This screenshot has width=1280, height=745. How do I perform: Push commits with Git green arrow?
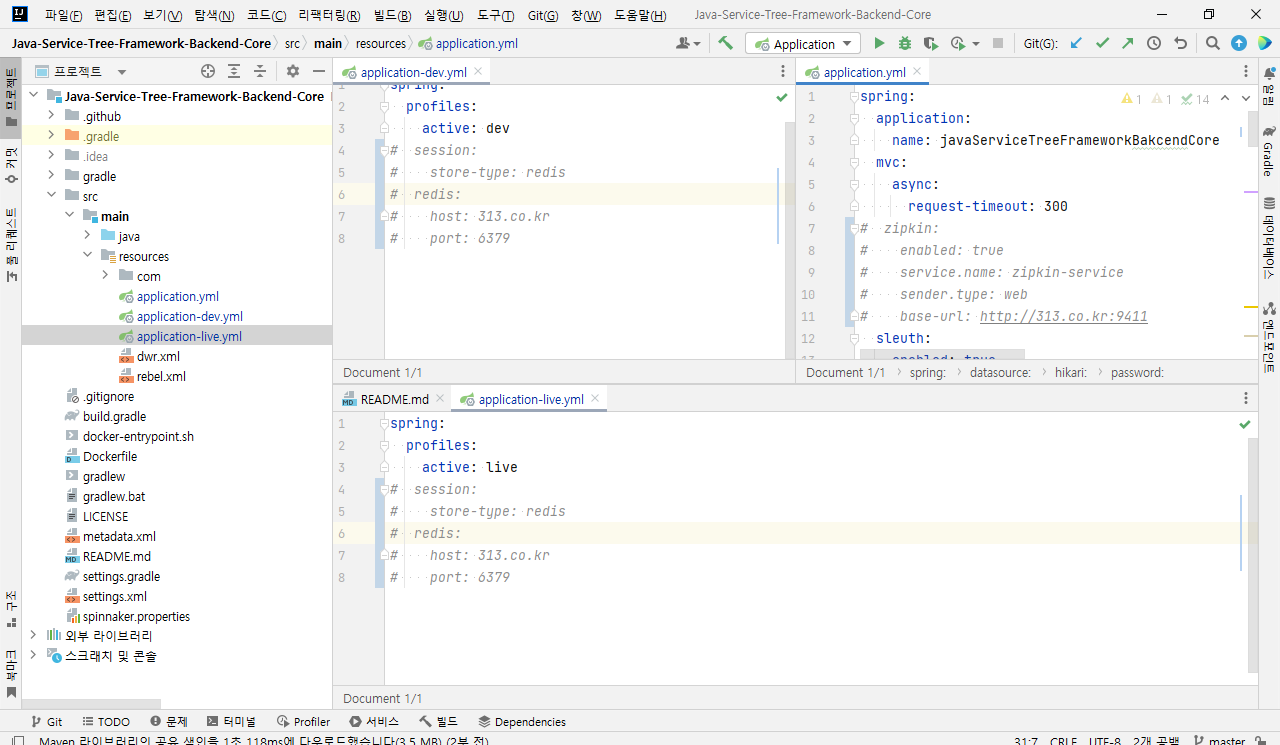coord(1128,43)
